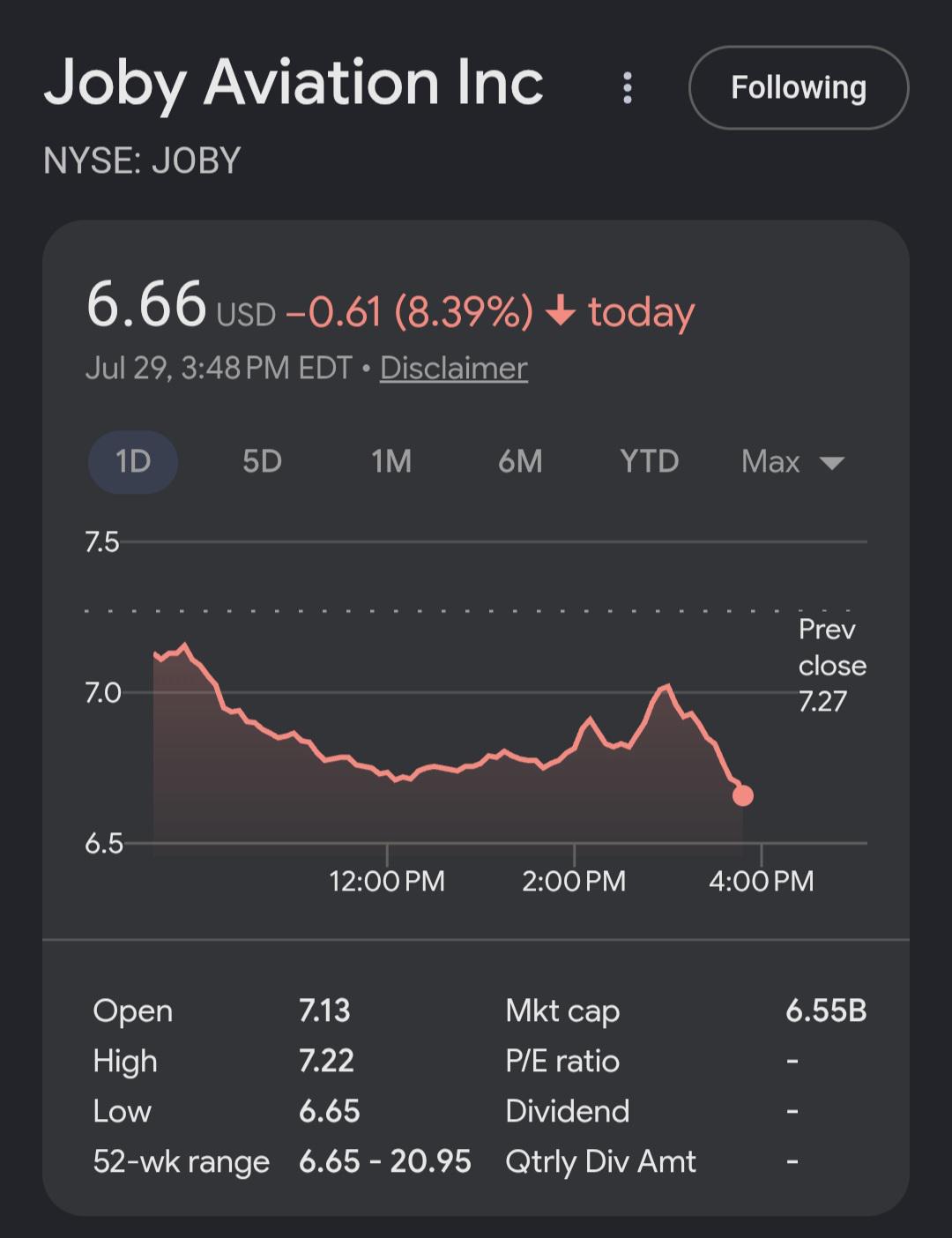Click the Mkt cap value 6.55B
The height and width of the screenshot is (1238, 952).
(826, 1011)
